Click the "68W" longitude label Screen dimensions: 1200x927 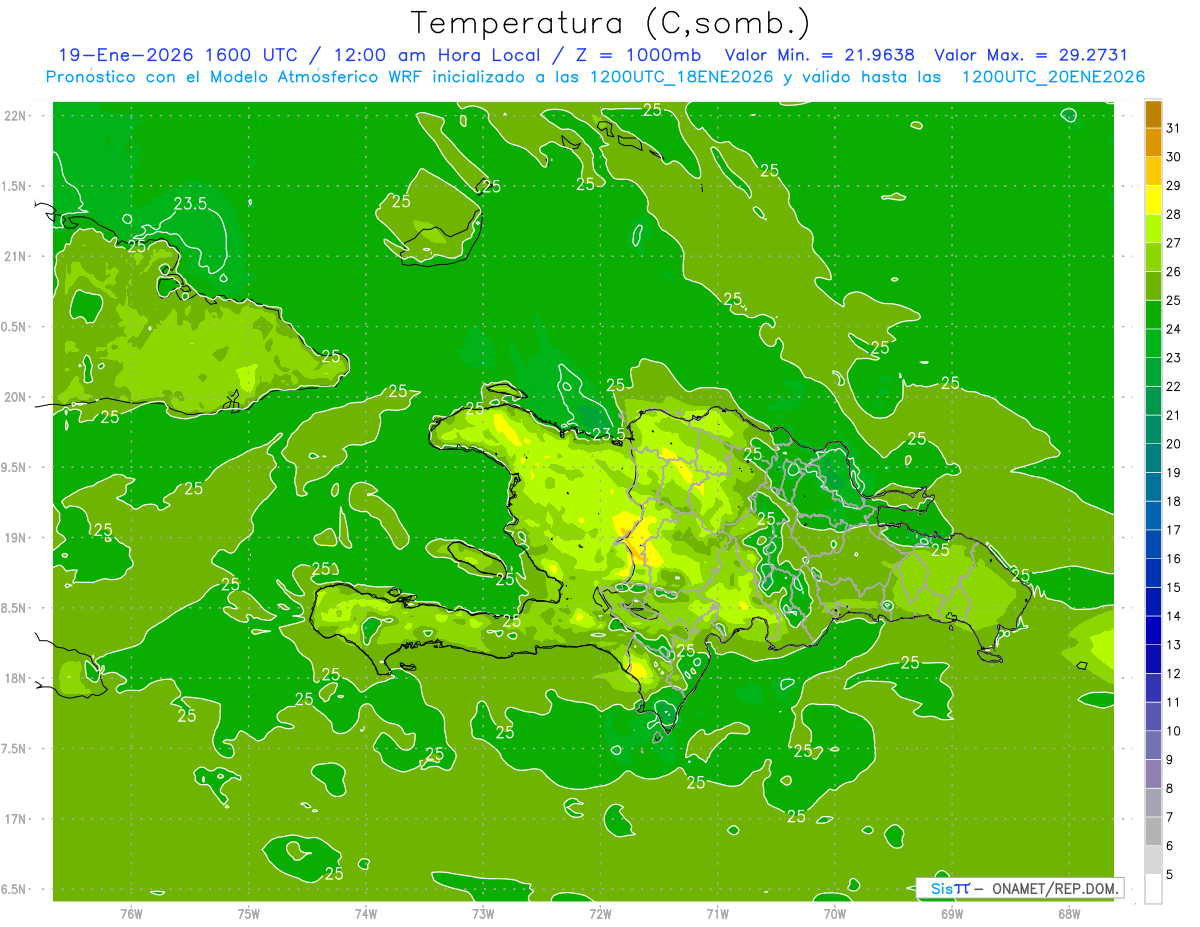[x=1068, y=913]
